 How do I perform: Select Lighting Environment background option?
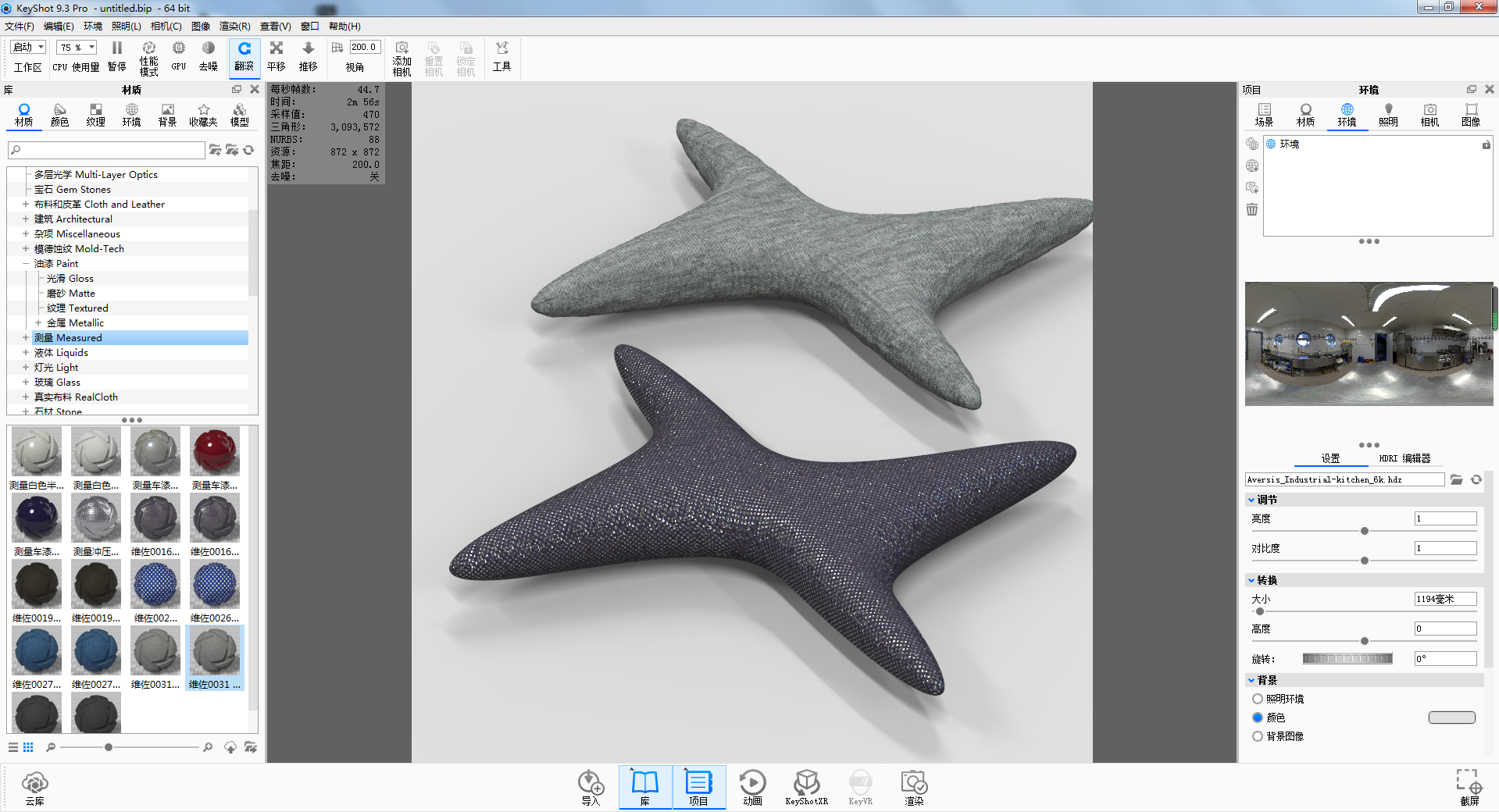(x=1258, y=700)
